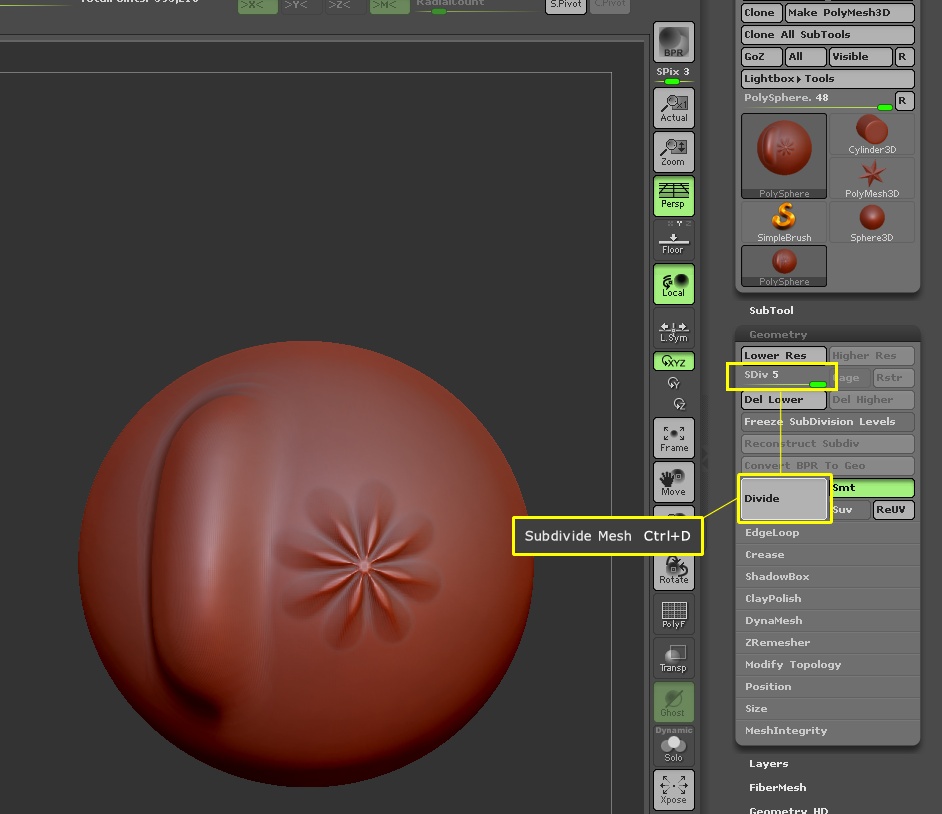Viewport: 942px width, 814px height.
Task: Click the R button beside PolySphere slider
Action: [x=904, y=101]
